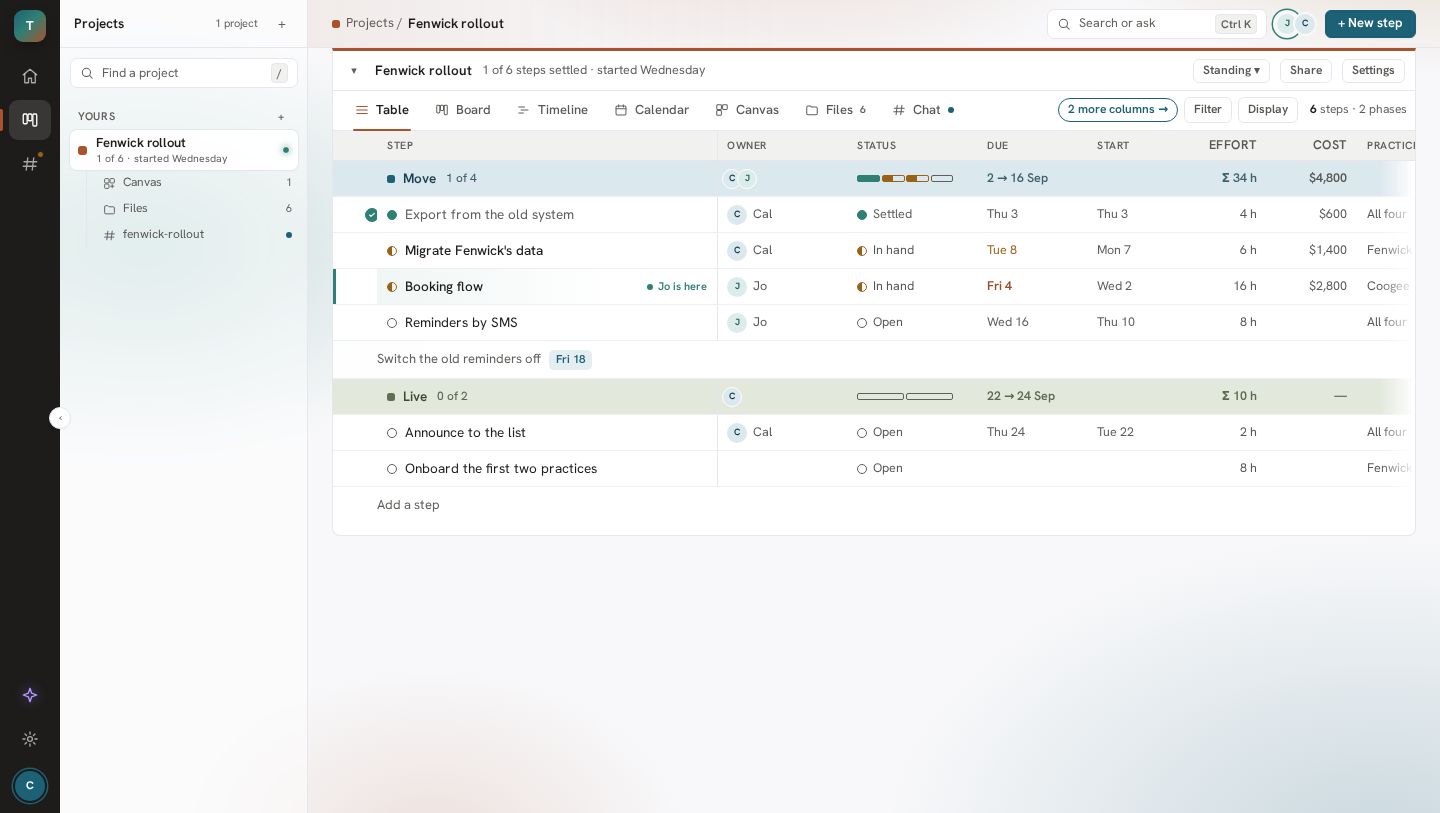
Task: Open fenwick-rollout channel in sidebar
Action: (x=197, y=235)
